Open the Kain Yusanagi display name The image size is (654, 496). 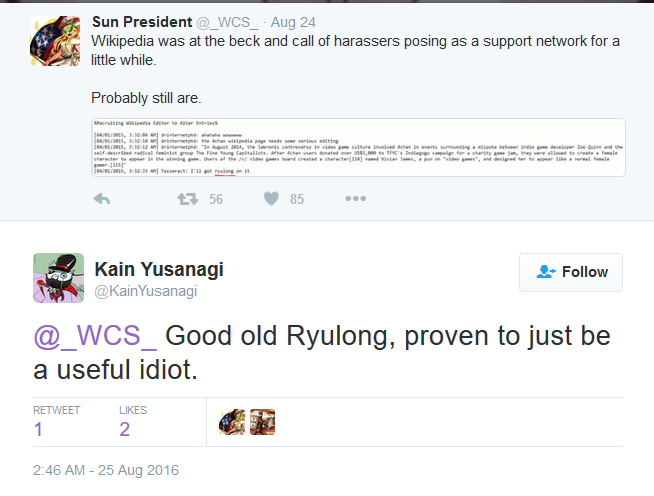[159, 269]
